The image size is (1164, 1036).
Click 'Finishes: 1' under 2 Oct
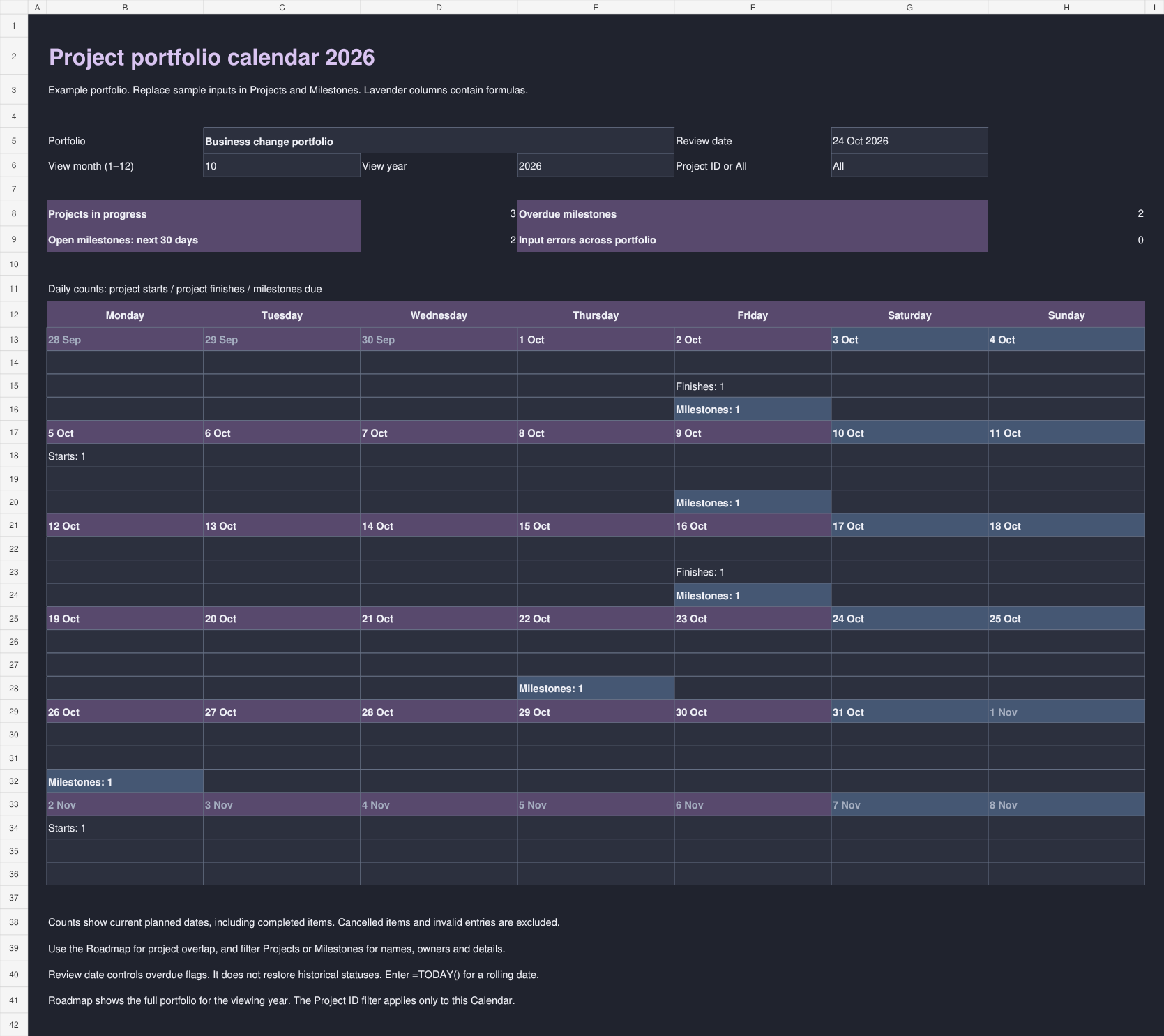click(753, 386)
